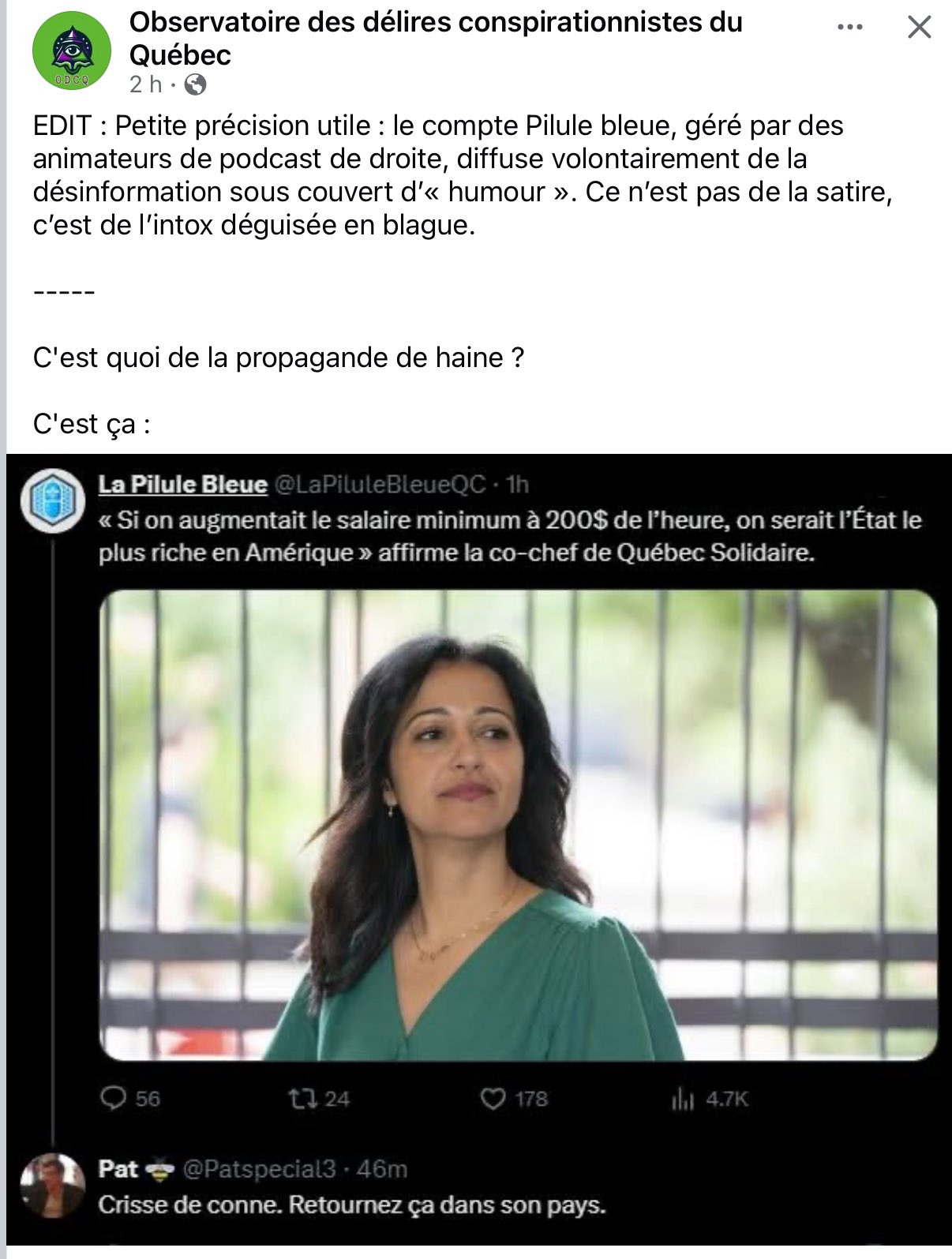Select the tweet text about salaire minimum
The image size is (952, 1259).
[x=510, y=536]
